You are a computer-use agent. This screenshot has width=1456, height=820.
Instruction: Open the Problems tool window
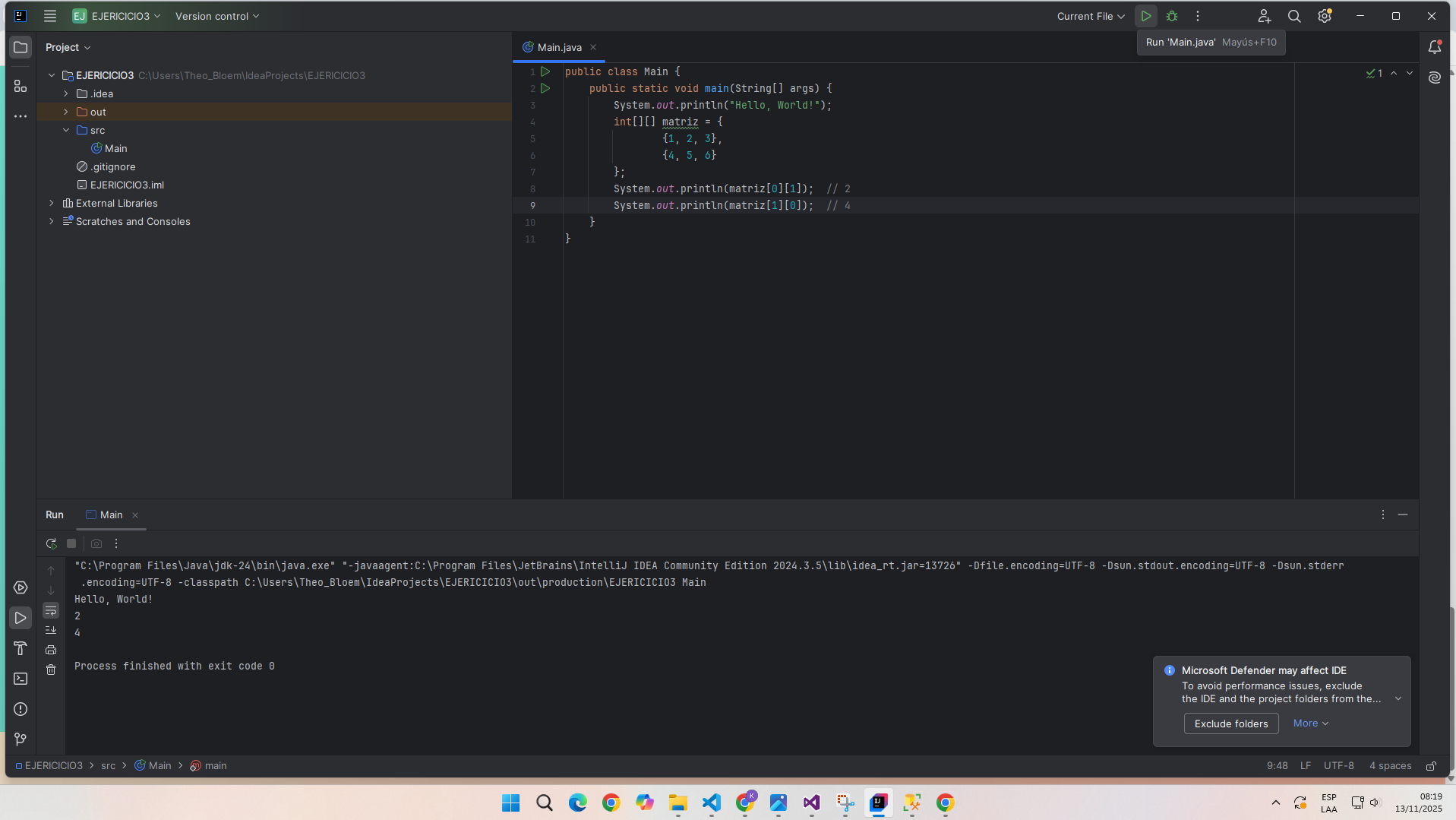pos(21,709)
